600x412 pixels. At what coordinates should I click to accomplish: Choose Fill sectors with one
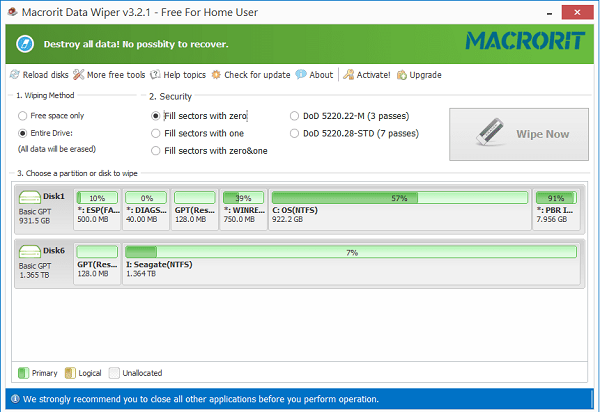(x=197, y=133)
